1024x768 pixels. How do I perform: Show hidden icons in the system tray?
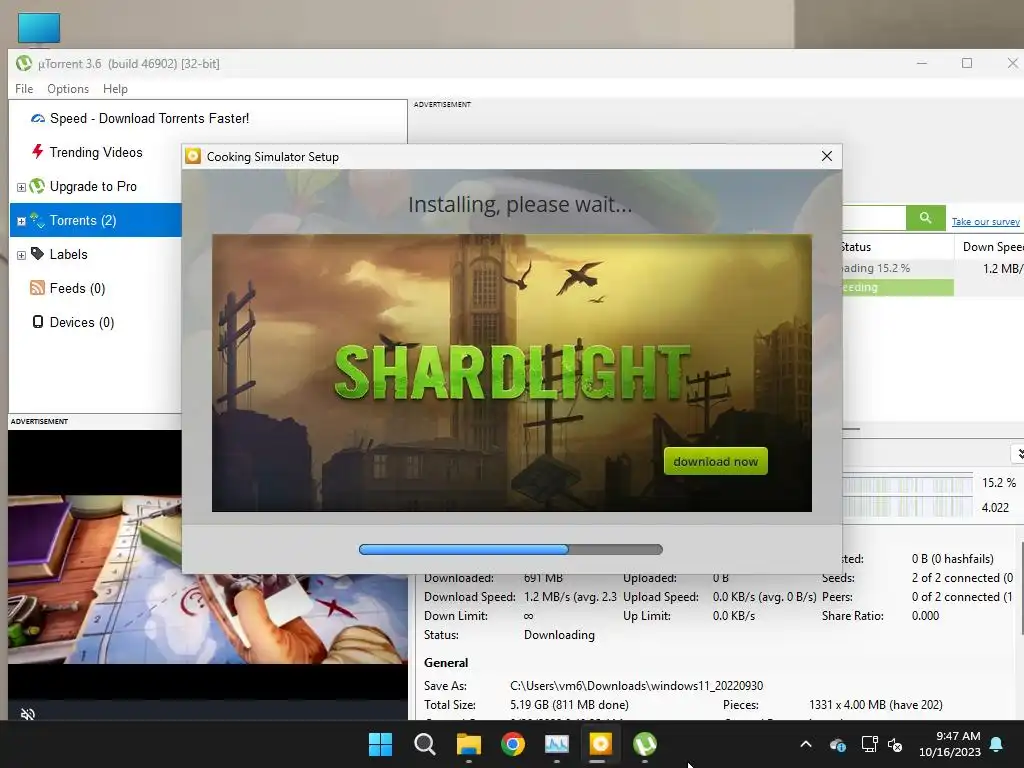pos(806,744)
